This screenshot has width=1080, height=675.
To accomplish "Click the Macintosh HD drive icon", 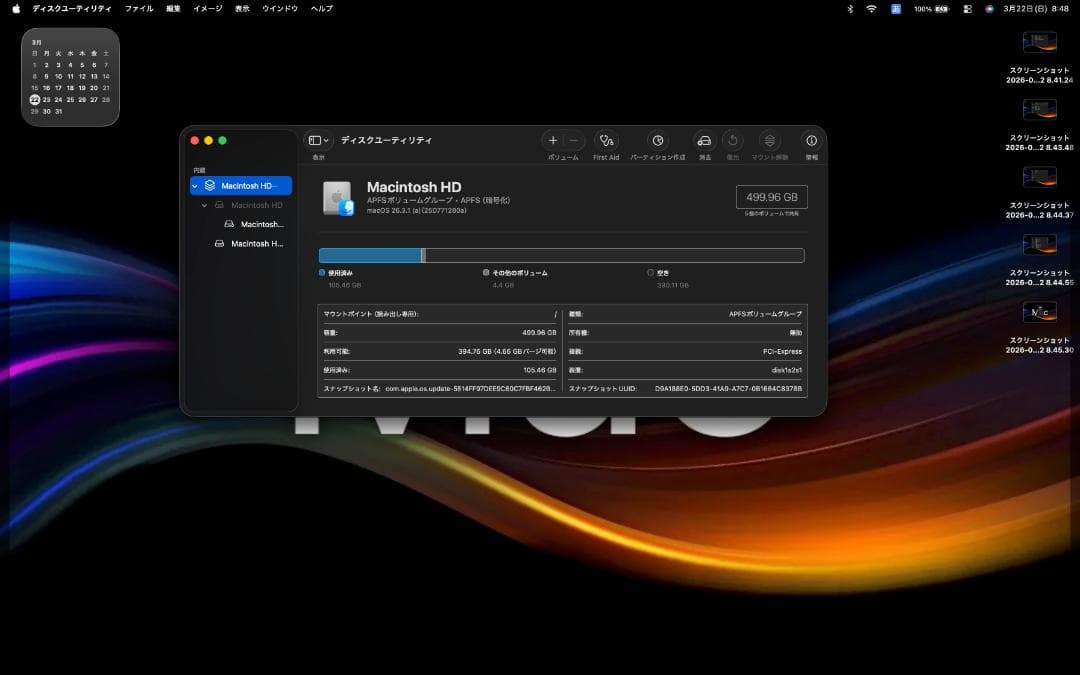I will [338, 198].
